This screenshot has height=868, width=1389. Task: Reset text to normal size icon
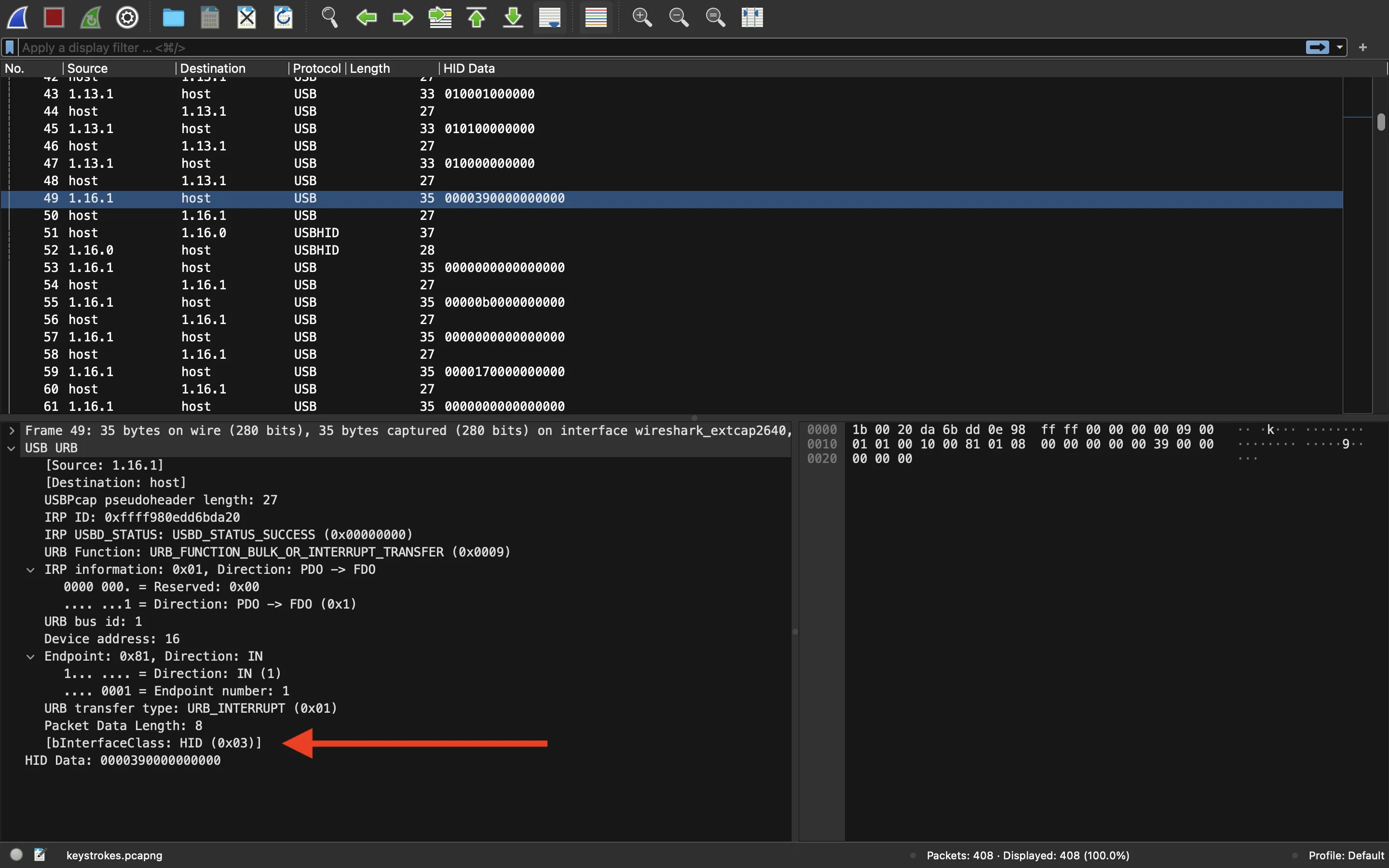[715, 17]
